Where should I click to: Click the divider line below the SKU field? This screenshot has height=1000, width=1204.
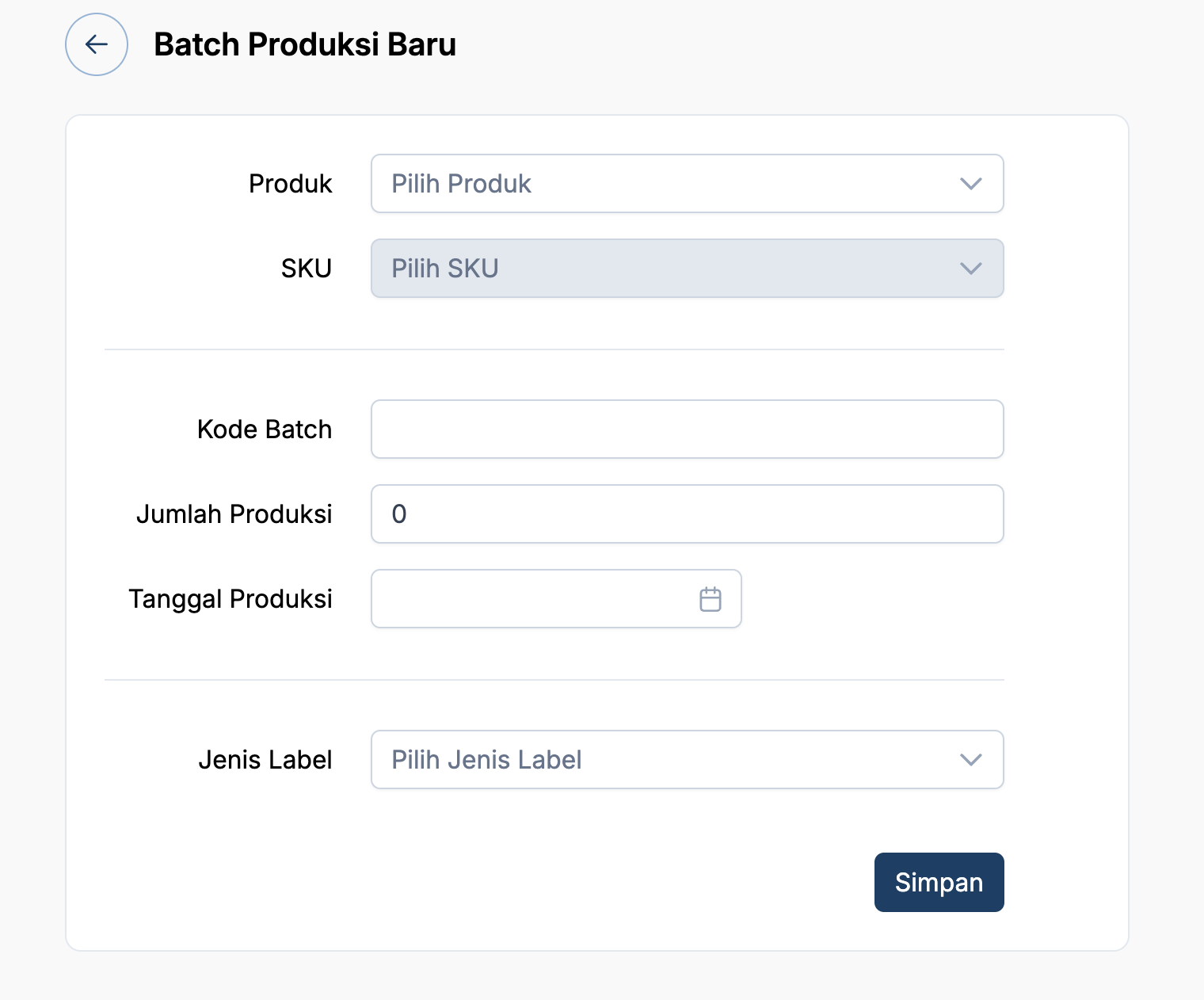[554, 349]
